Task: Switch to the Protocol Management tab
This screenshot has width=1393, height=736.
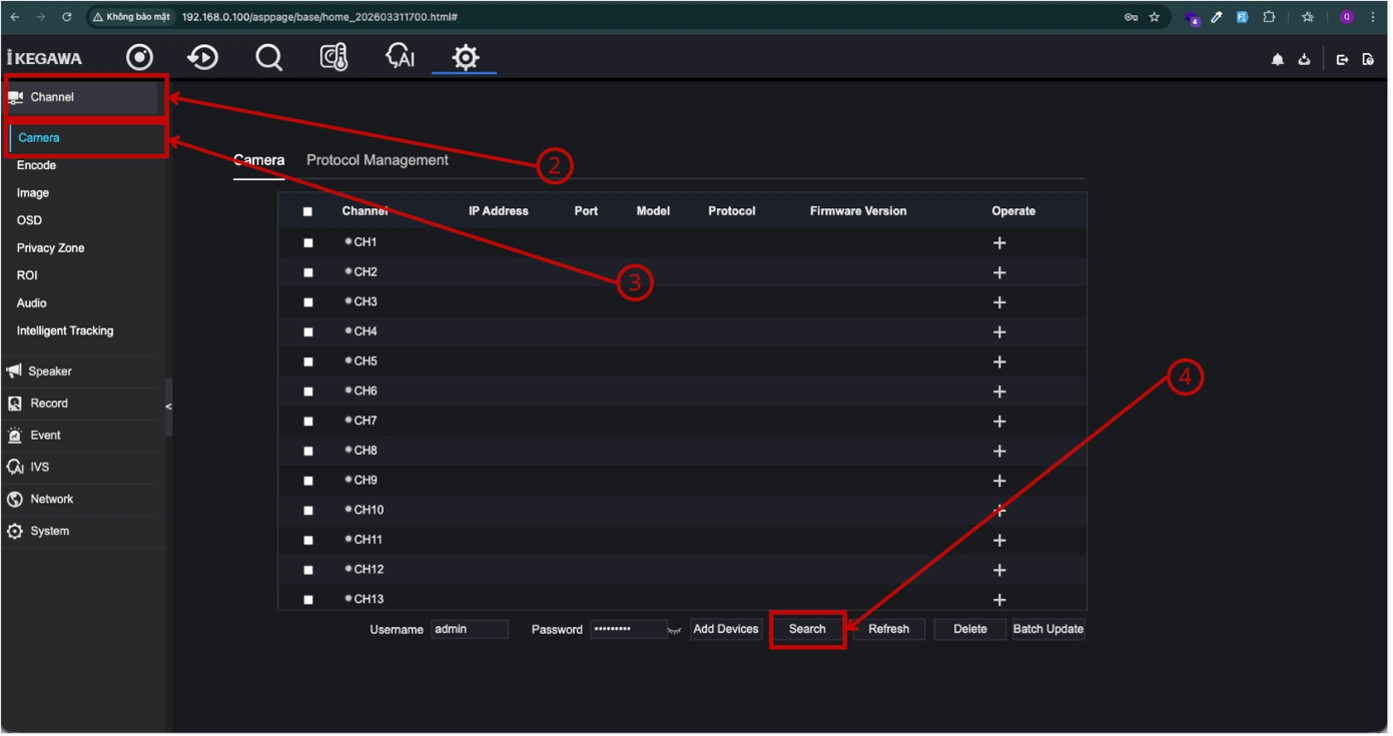Action: pos(377,160)
